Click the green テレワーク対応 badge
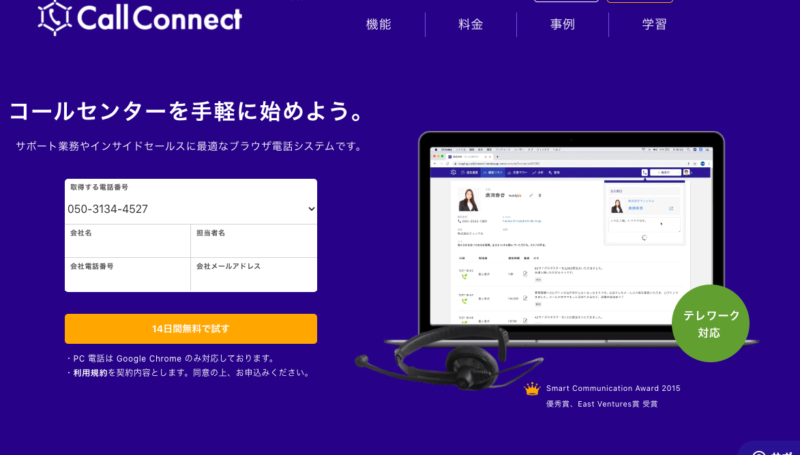 point(711,323)
